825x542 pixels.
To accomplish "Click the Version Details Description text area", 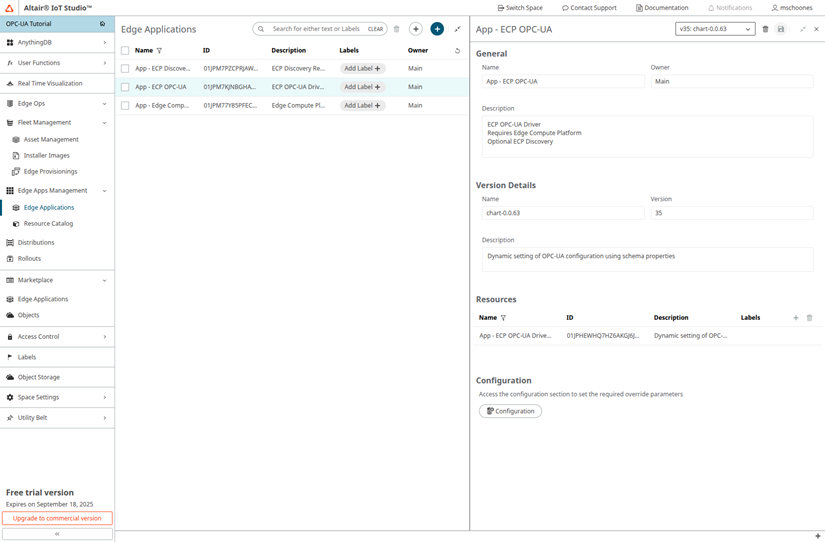I will click(x=648, y=259).
